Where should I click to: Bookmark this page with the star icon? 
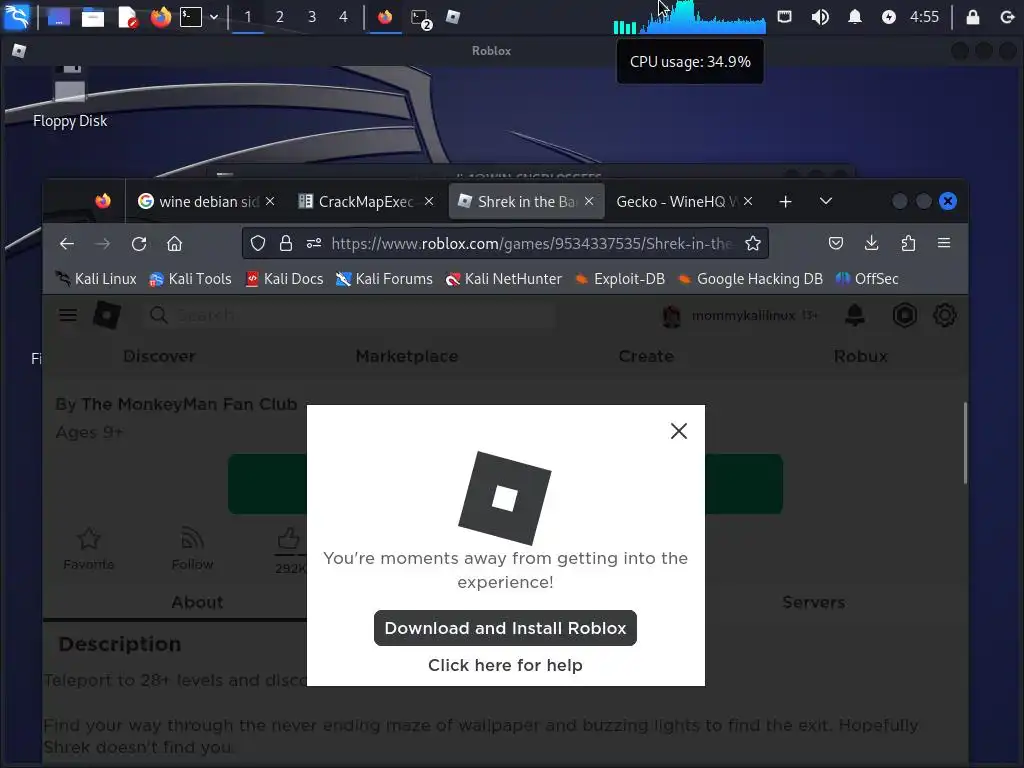[x=753, y=244]
